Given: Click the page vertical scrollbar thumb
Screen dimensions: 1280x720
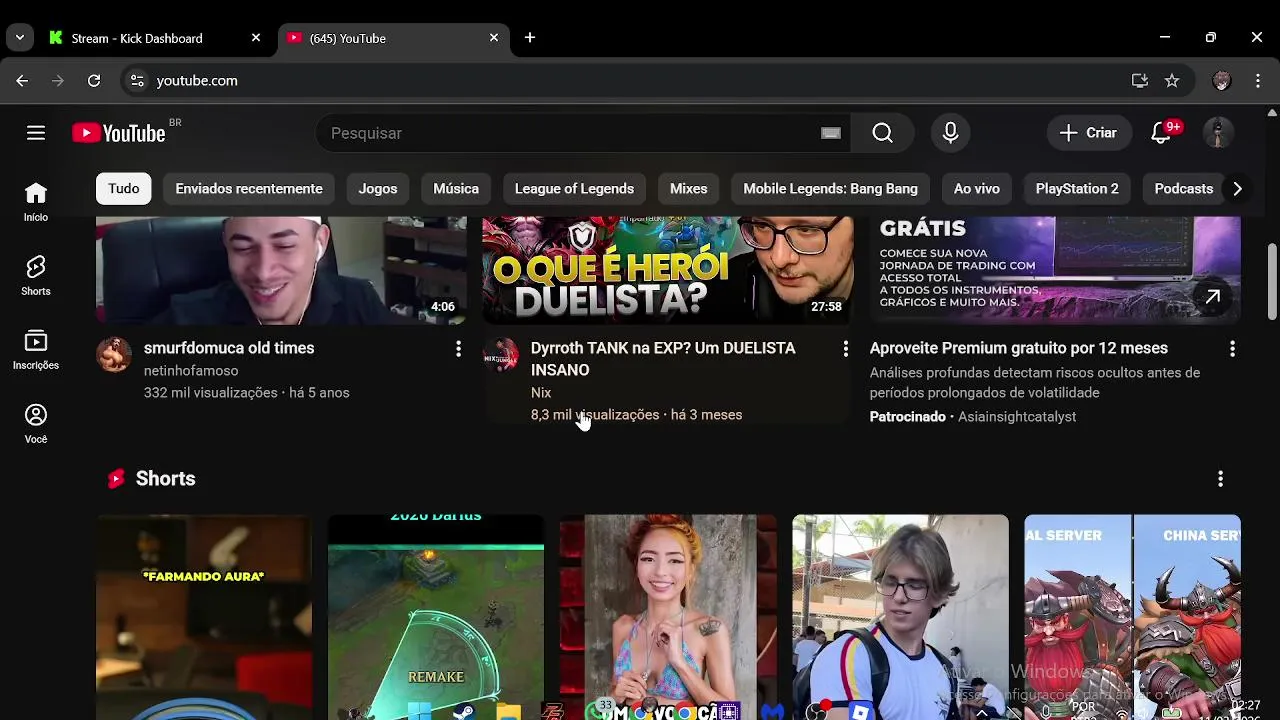Looking at the screenshot, I should point(1272,281).
